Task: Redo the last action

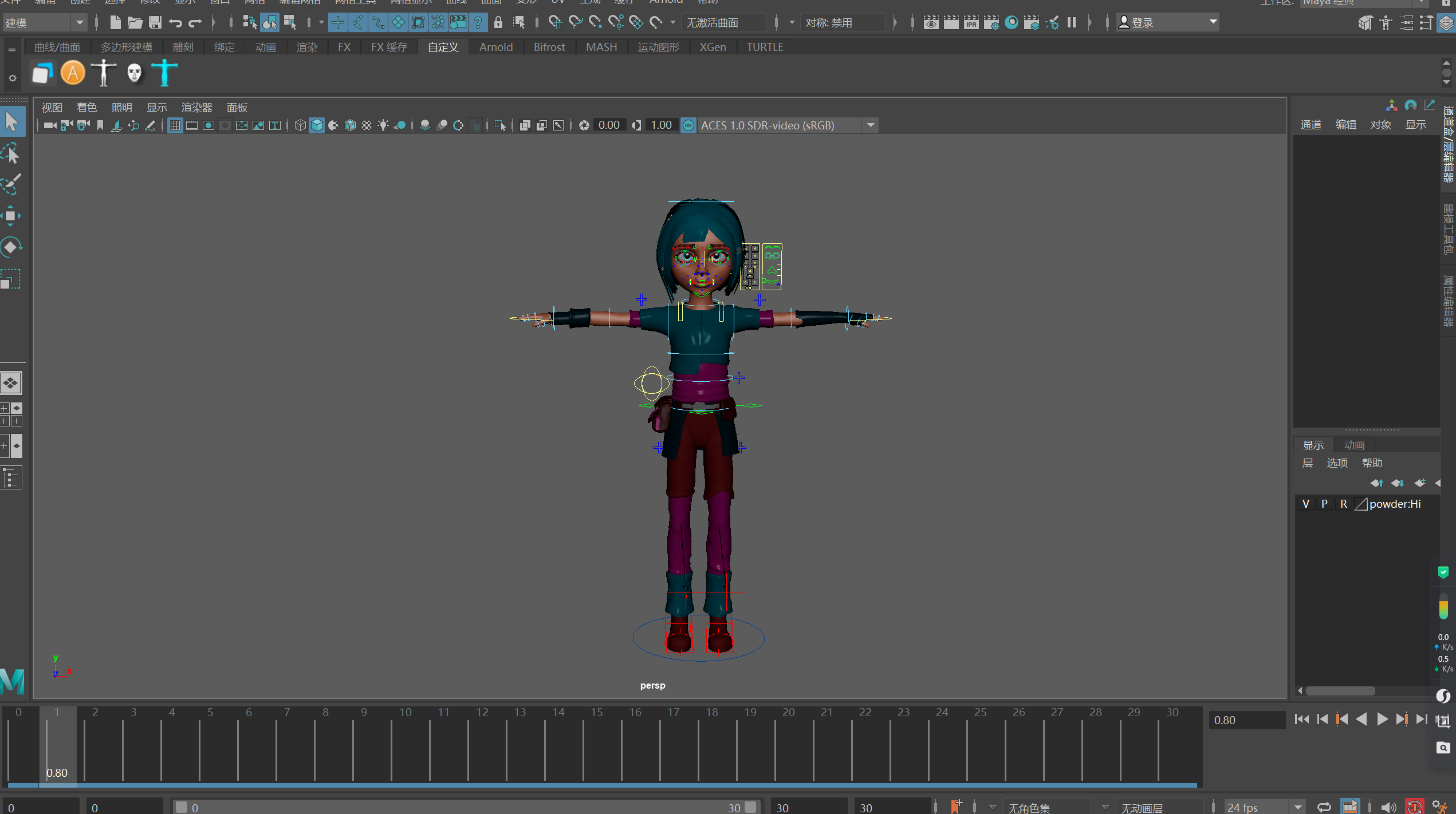Action: point(195,23)
